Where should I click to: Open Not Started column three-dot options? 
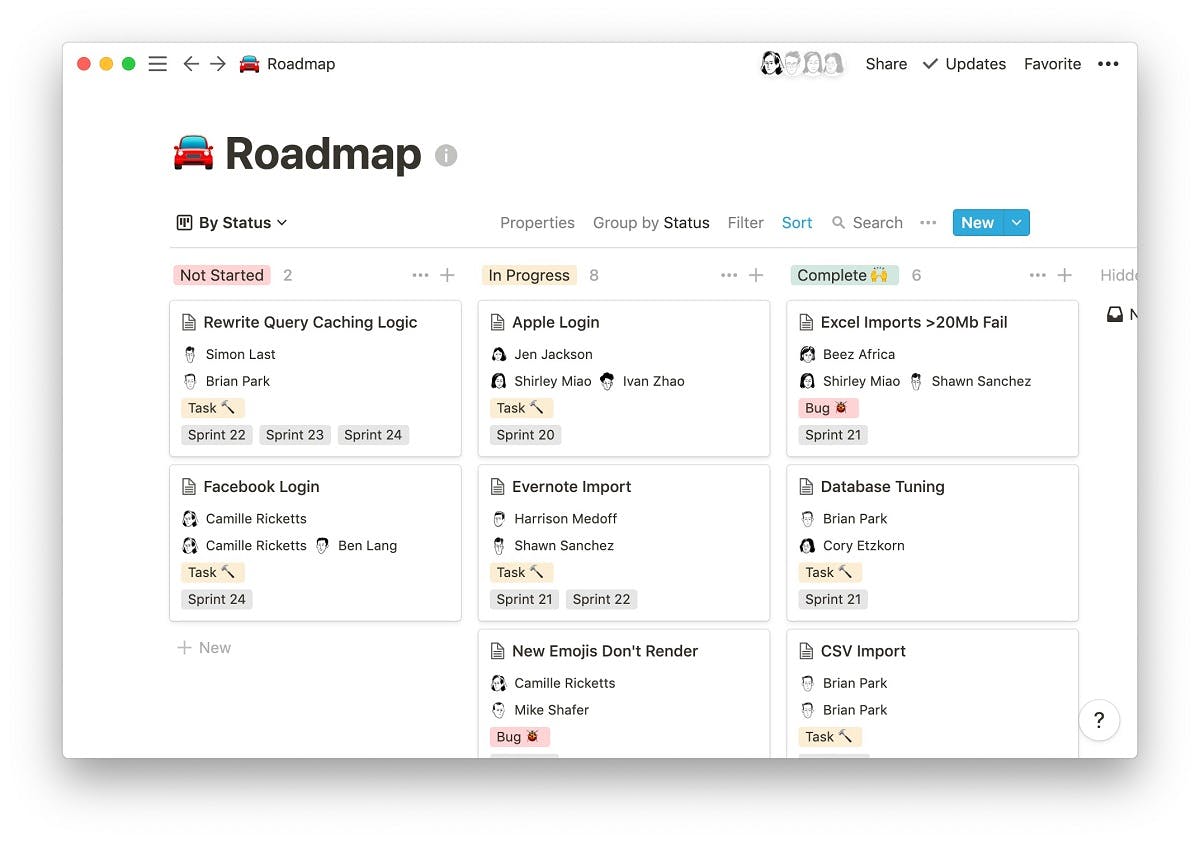pos(420,275)
